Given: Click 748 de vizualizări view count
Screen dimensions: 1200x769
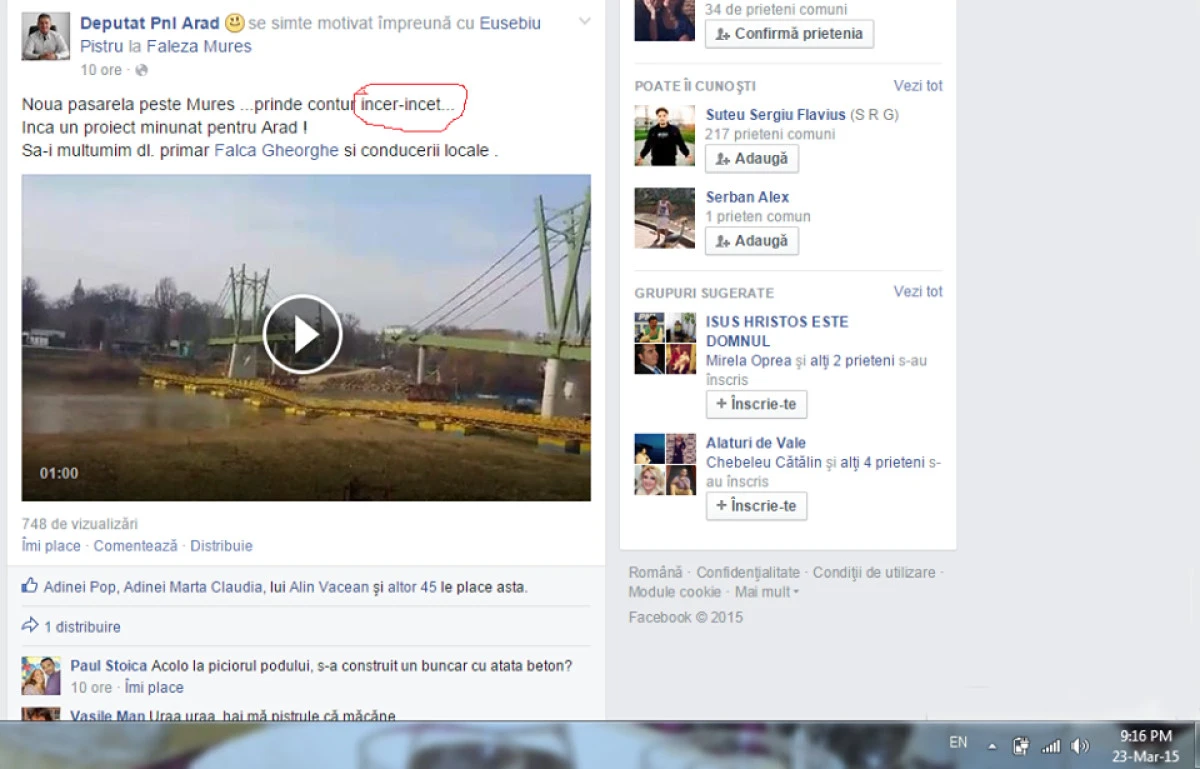Looking at the screenshot, I should tap(80, 524).
